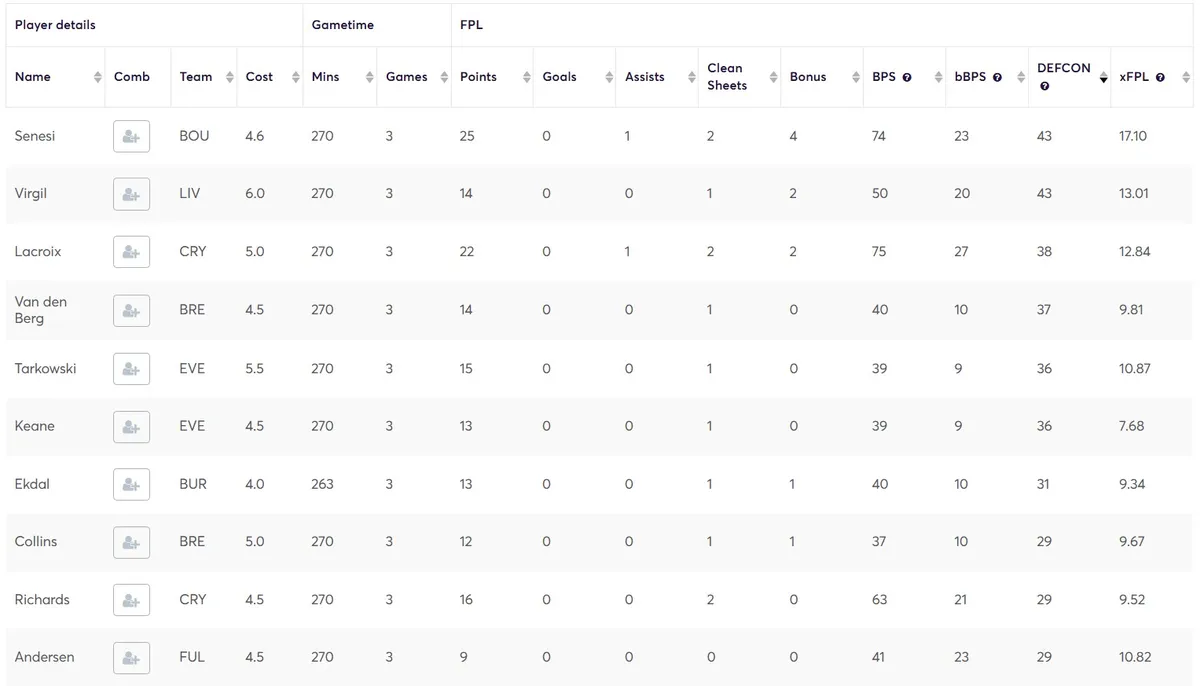Click Richards' BPS value 63
Screen dimensions: 1200x686
(x=880, y=600)
